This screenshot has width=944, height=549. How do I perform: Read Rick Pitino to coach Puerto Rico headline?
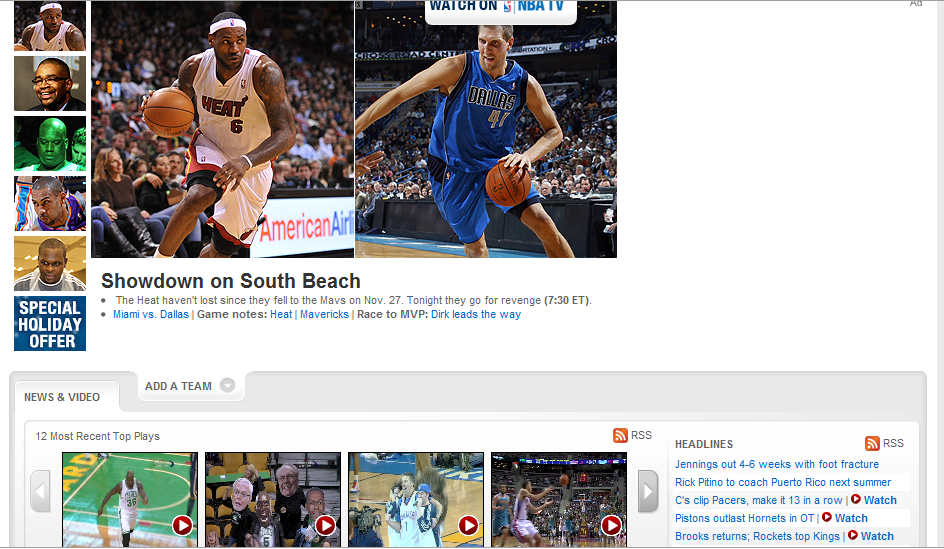[783, 482]
